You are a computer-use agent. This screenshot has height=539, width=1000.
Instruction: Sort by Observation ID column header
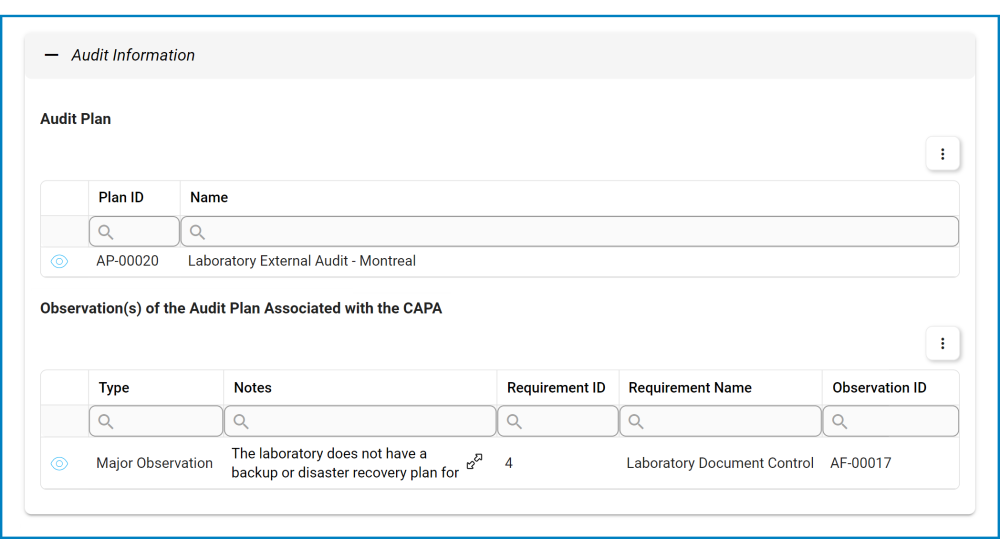coord(879,388)
